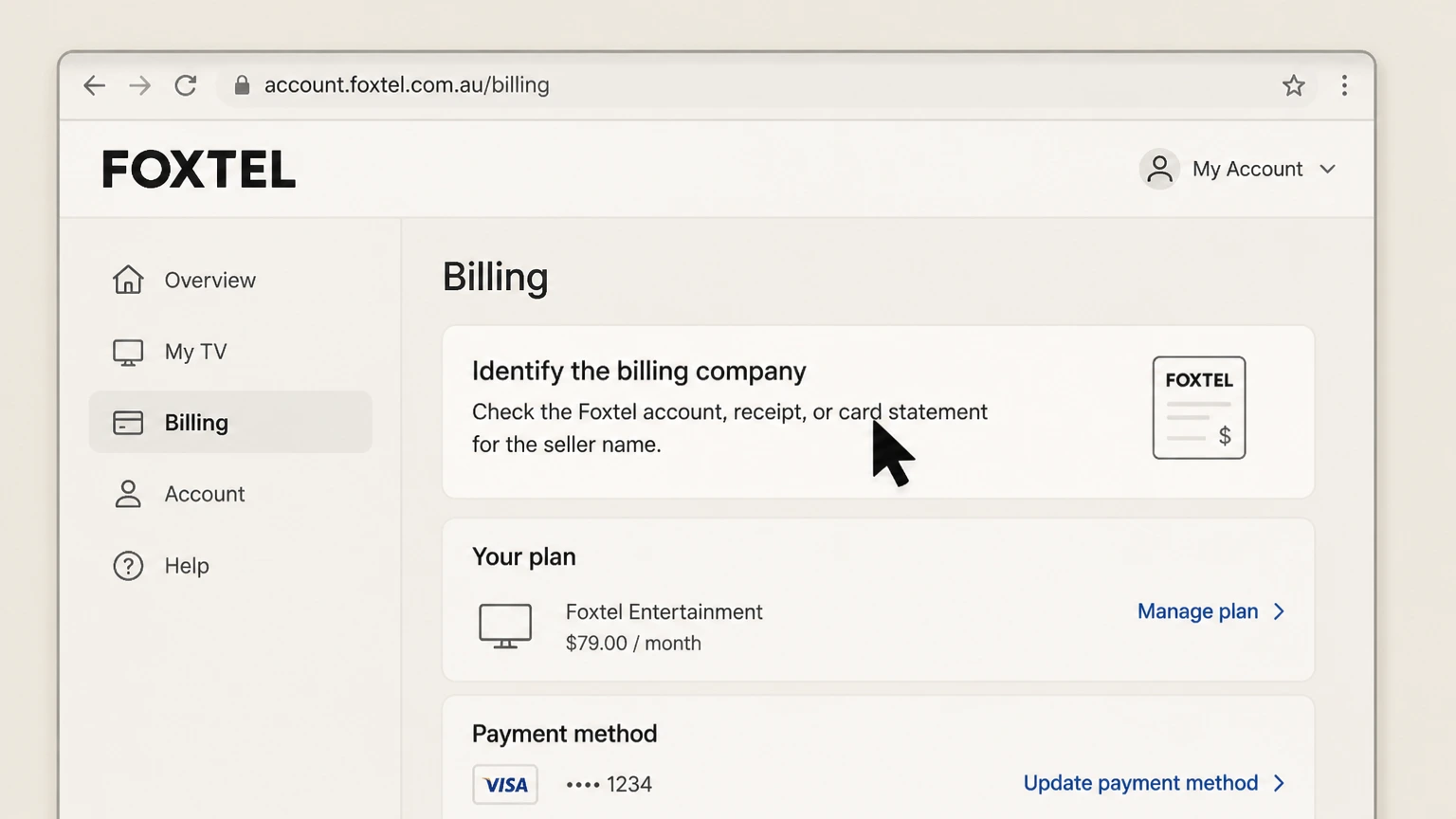
Task: Open the Update payment method link
Action: 1140,783
